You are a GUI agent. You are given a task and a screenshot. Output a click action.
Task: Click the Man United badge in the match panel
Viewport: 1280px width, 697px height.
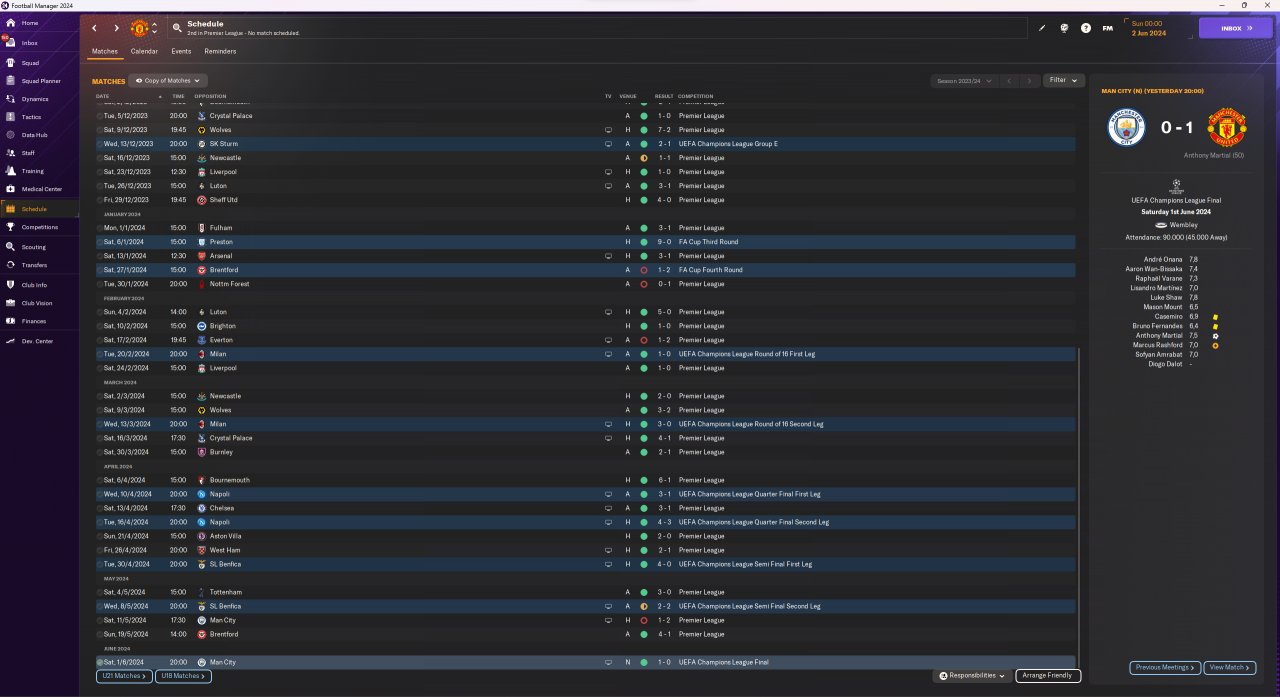coord(1227,128)
